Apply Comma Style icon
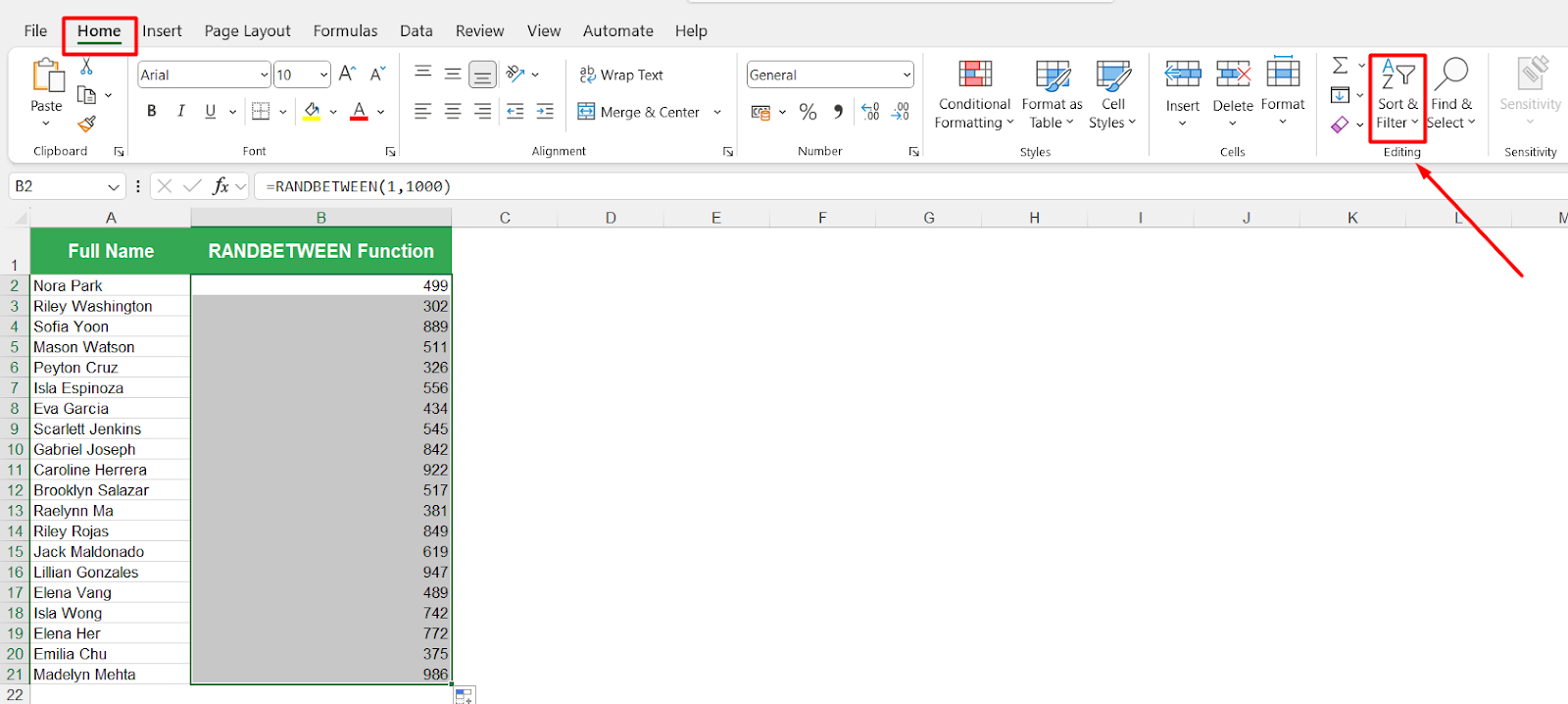 coord(838,112)
